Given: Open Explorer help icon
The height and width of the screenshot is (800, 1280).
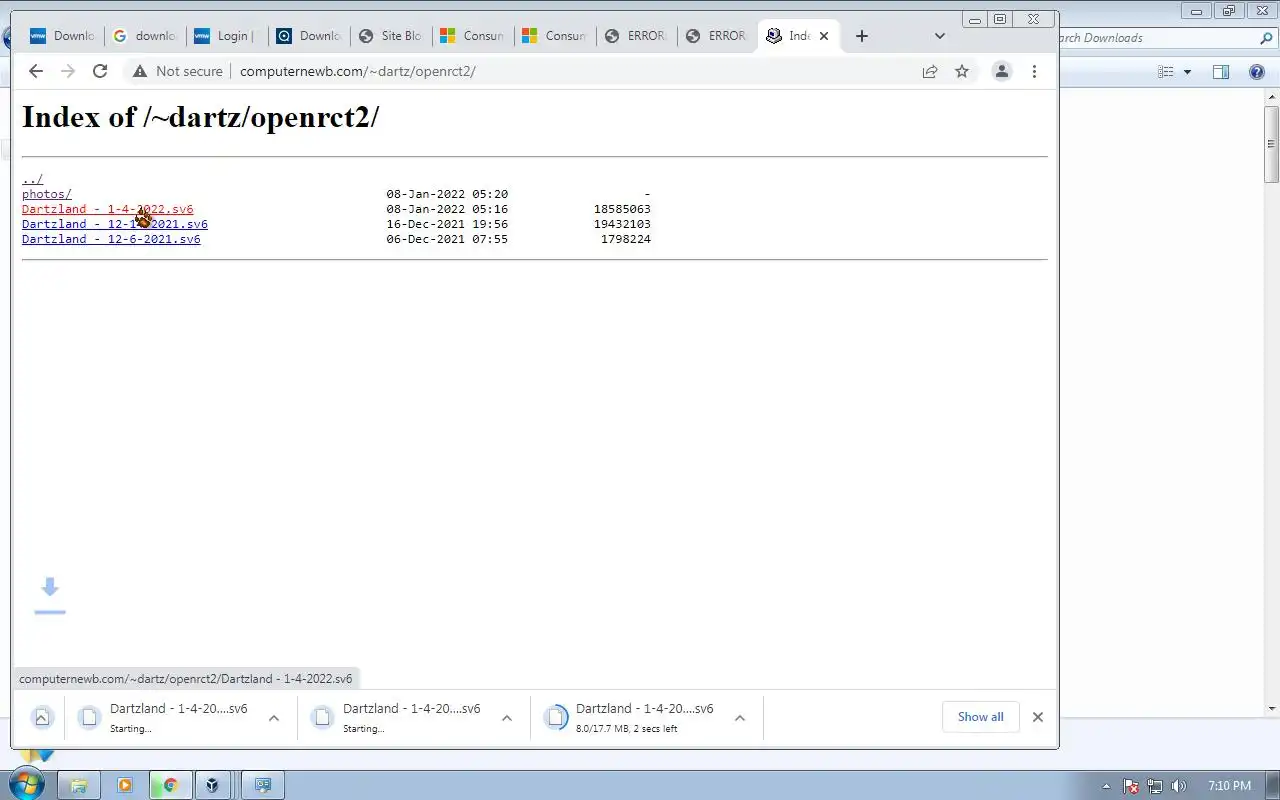Looking at the screenshot, I should (x=1257, y=72).
